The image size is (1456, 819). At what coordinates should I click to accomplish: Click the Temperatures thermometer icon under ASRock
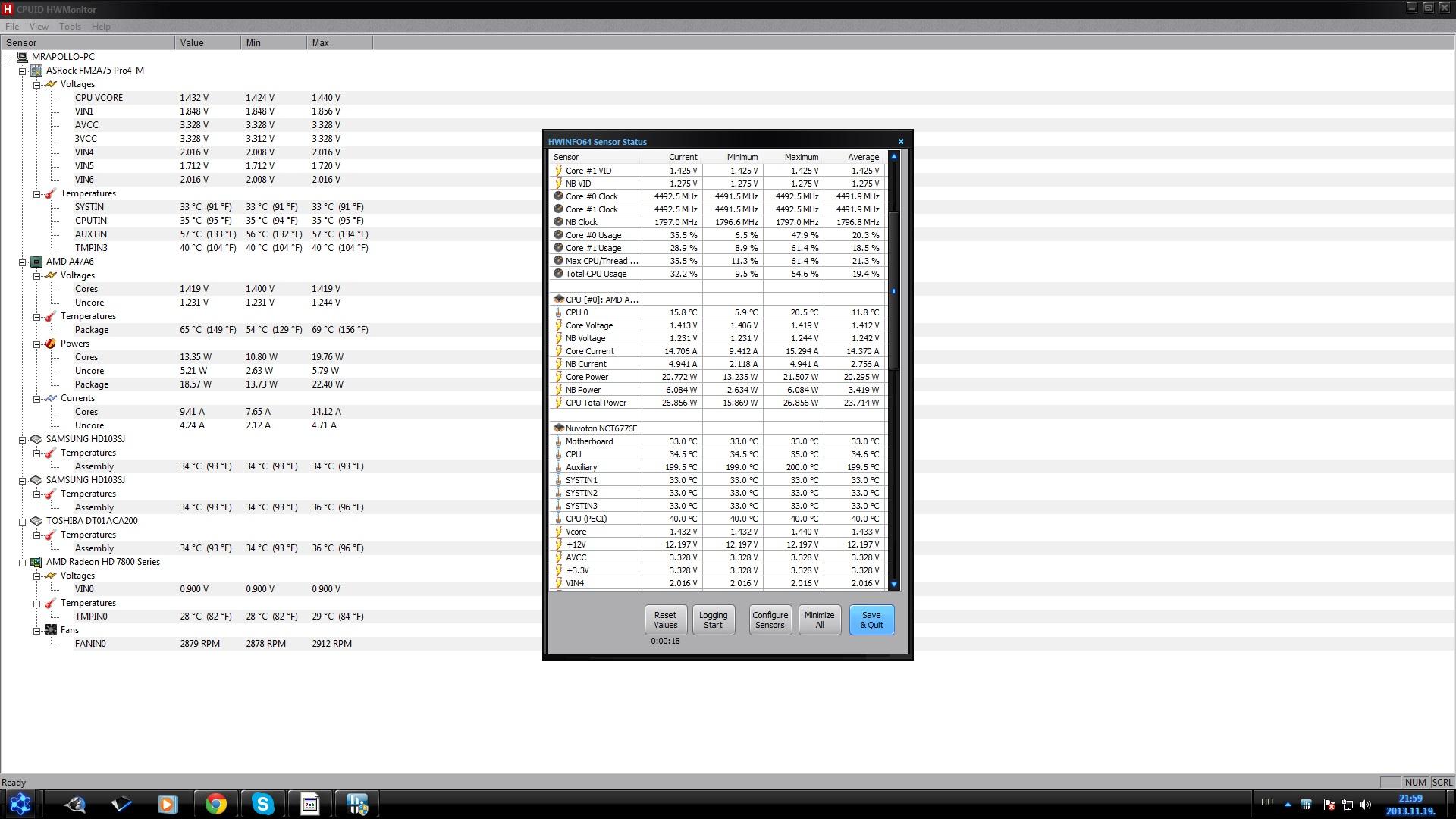[x=51, y=193]
